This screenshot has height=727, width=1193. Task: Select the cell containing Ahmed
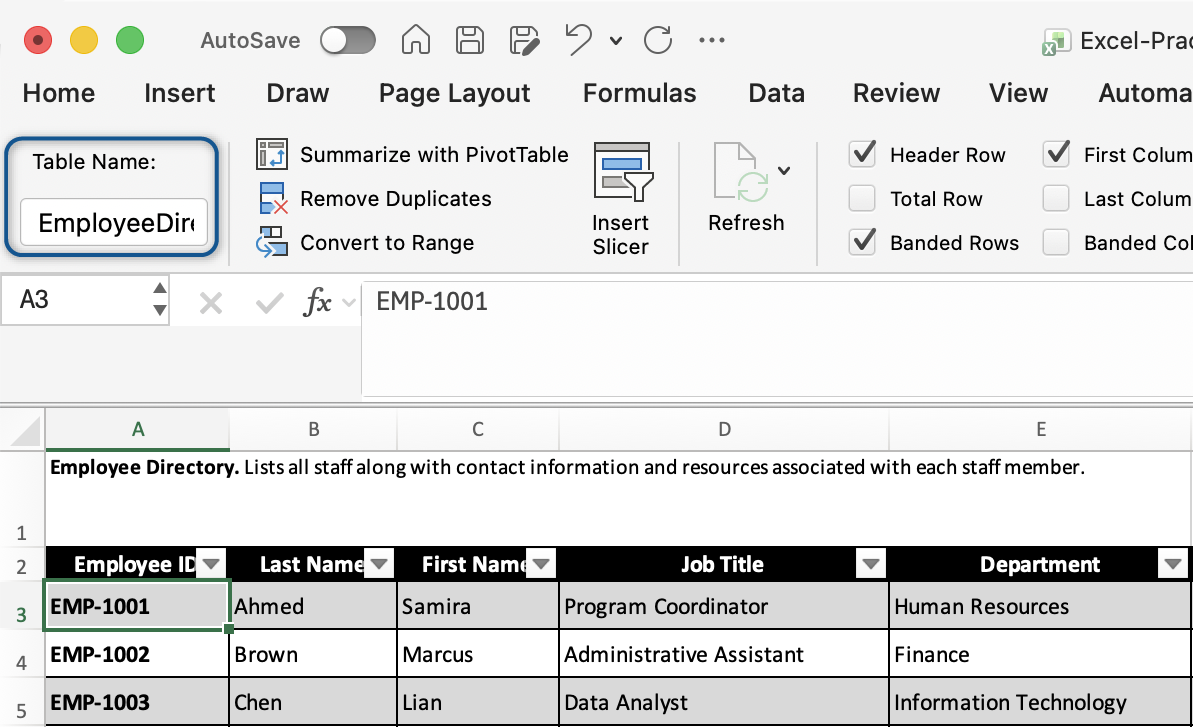pos(313,606)
